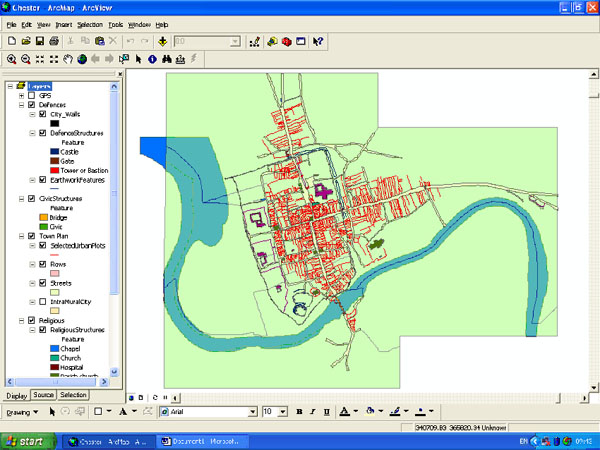Click the Add Data button
Viewport: 600px width, 450px height.
point(163,42)
